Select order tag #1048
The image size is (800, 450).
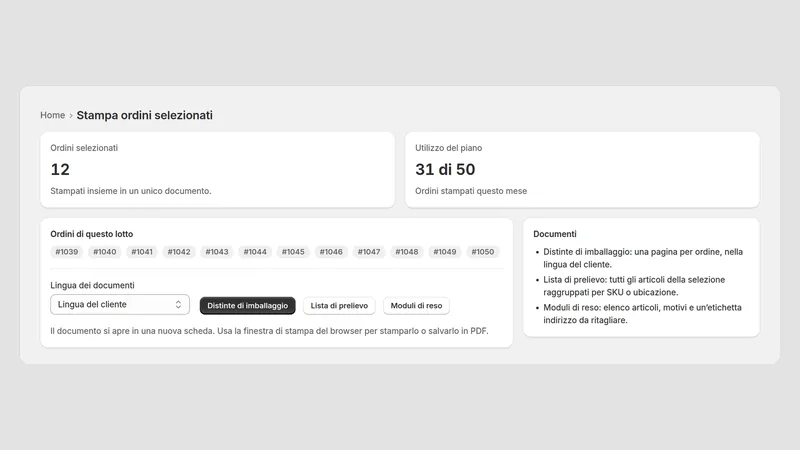coord(407,252)
